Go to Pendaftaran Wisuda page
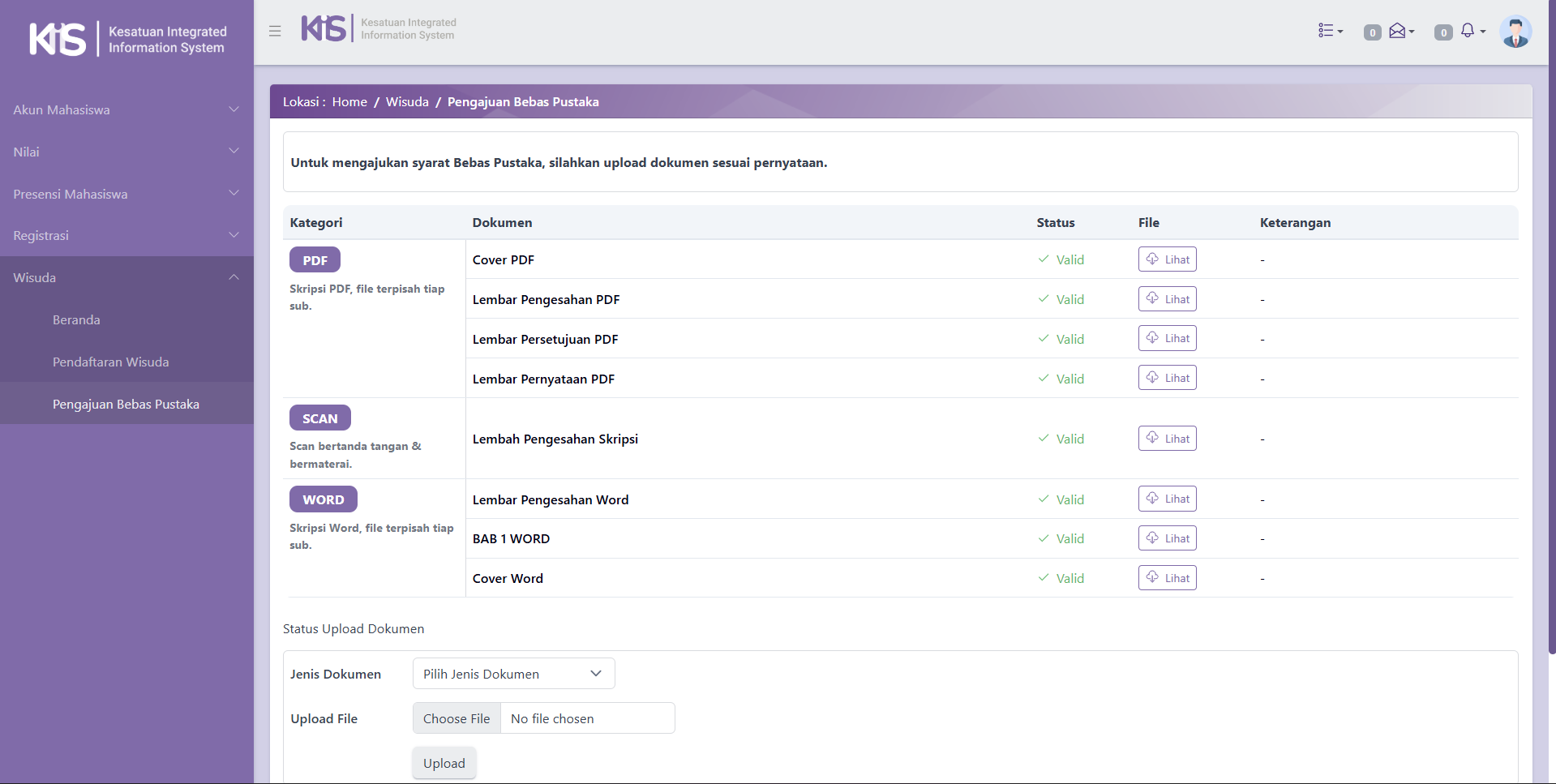The width and height of the screenshot is (1556, 784). coord(110,362)
